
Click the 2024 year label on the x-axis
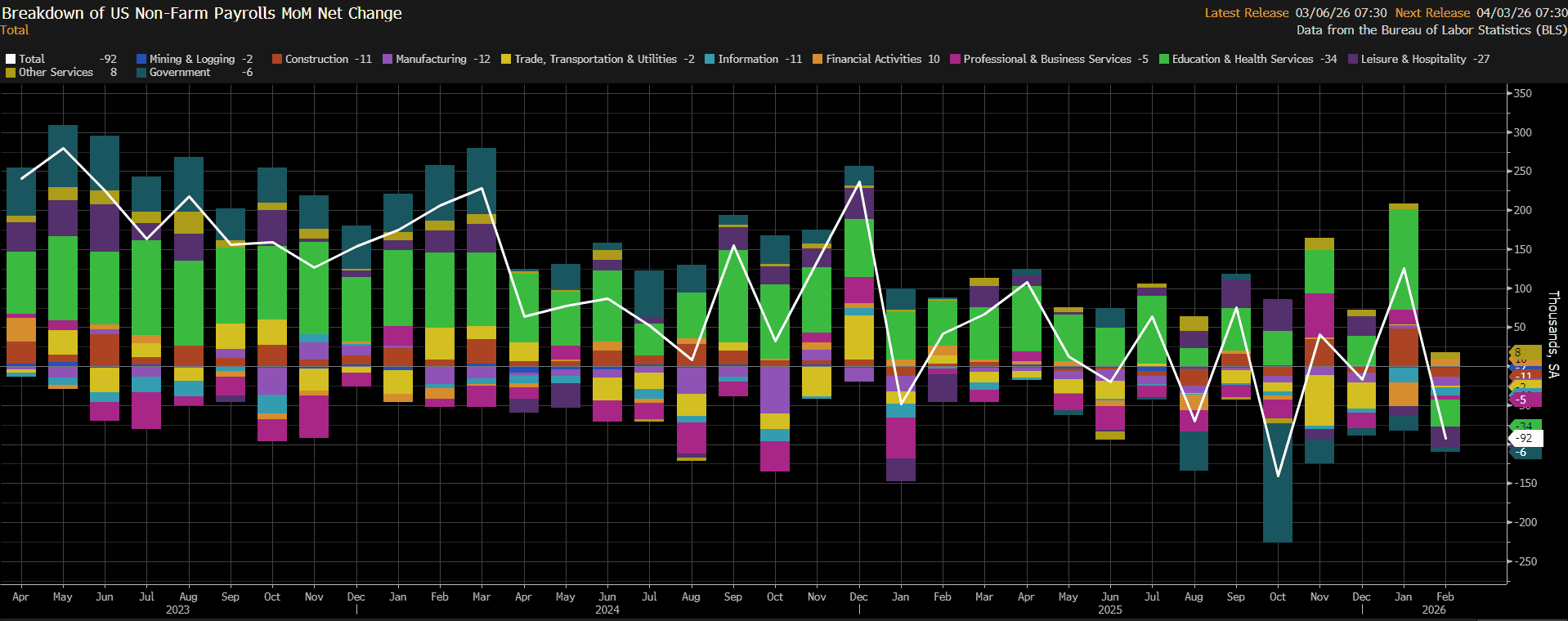click(607, 610)
